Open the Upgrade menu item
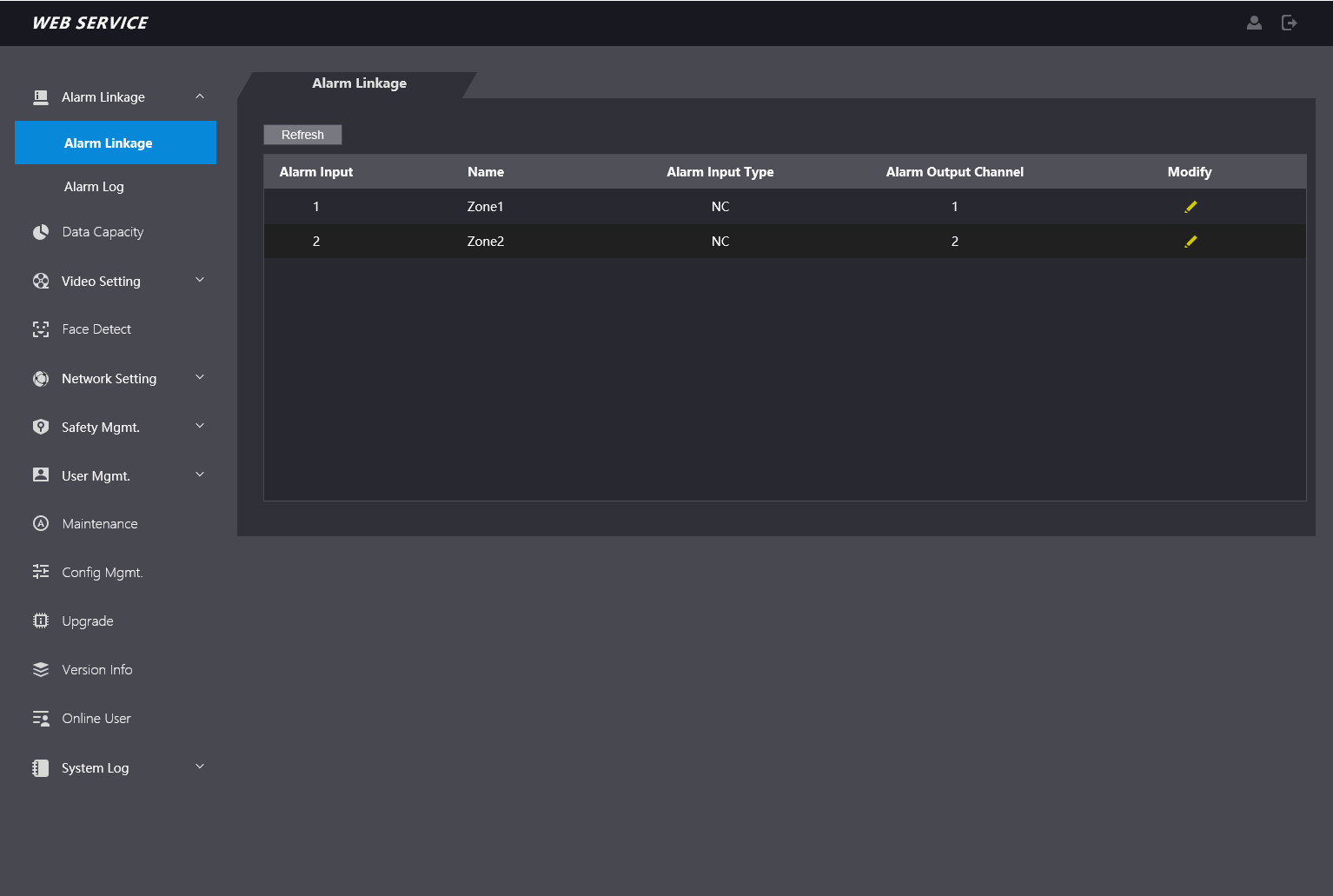The image size is (1333, 896). click(88, 621)
